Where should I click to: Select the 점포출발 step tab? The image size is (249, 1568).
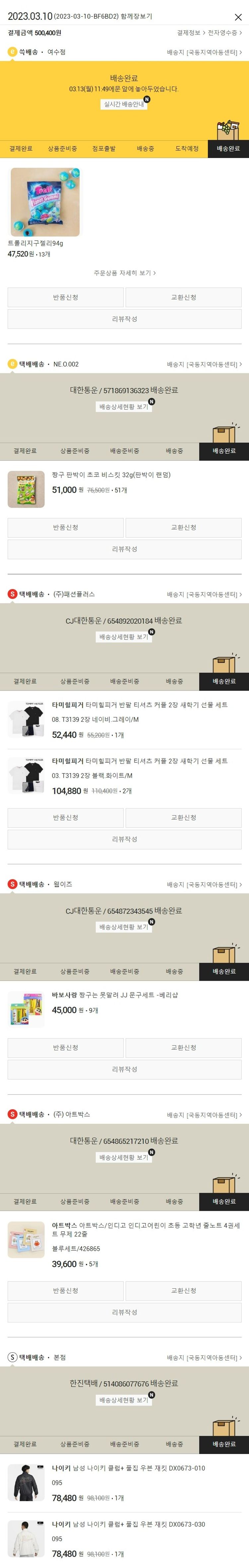click(104, 148)
